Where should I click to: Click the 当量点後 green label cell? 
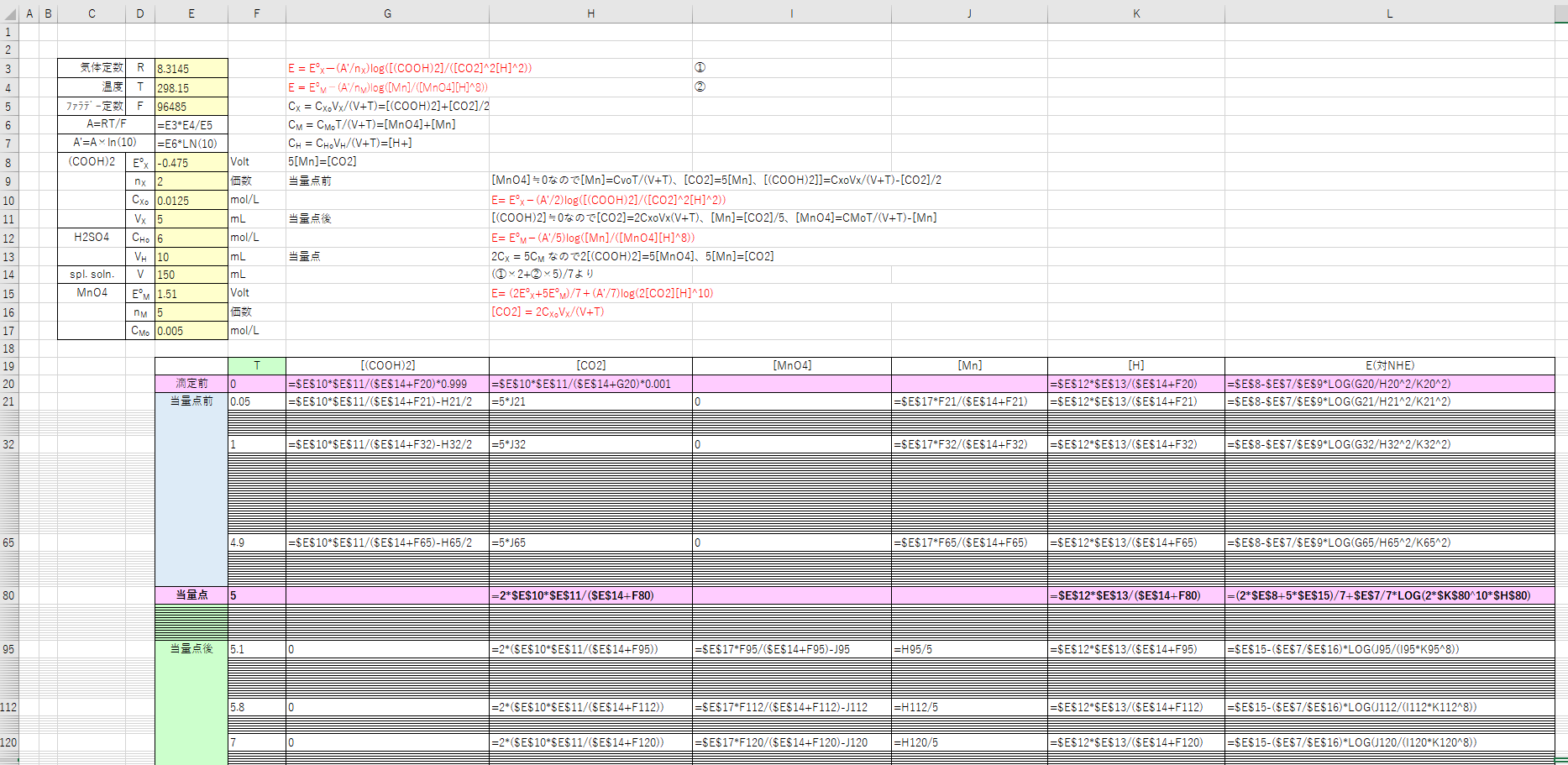191,649
